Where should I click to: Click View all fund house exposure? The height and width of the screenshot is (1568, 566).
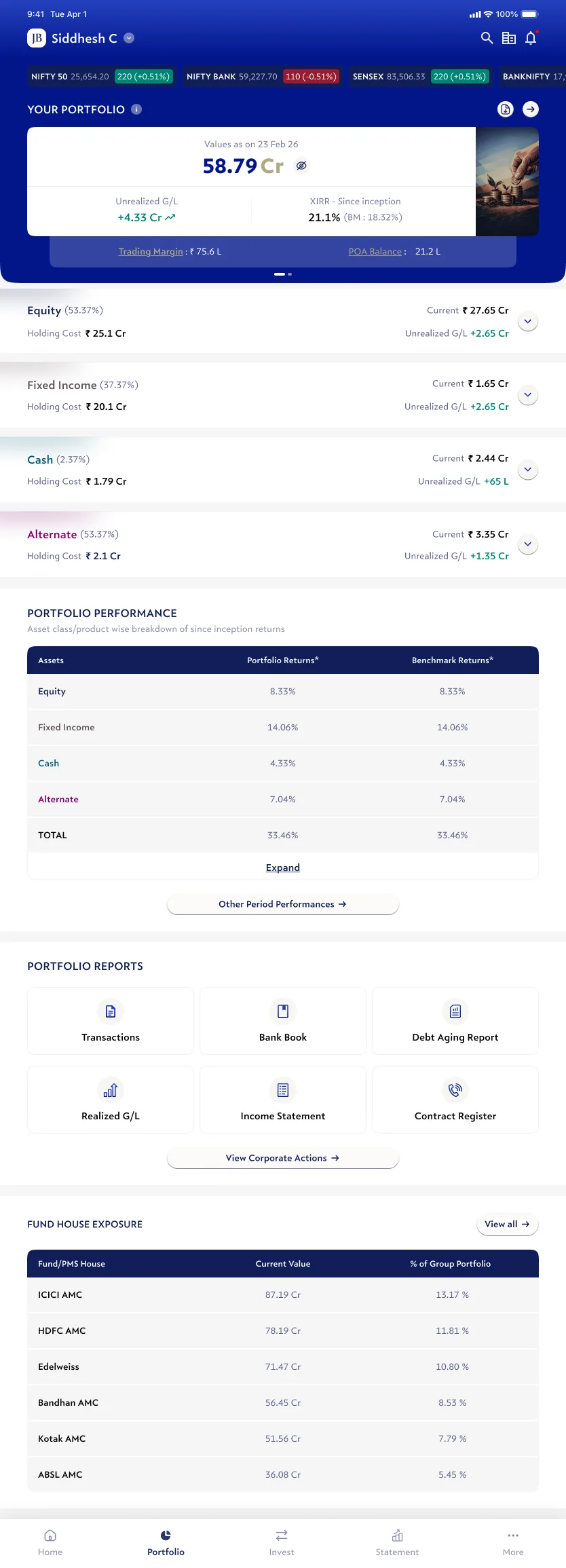(x=508, y=1224)
